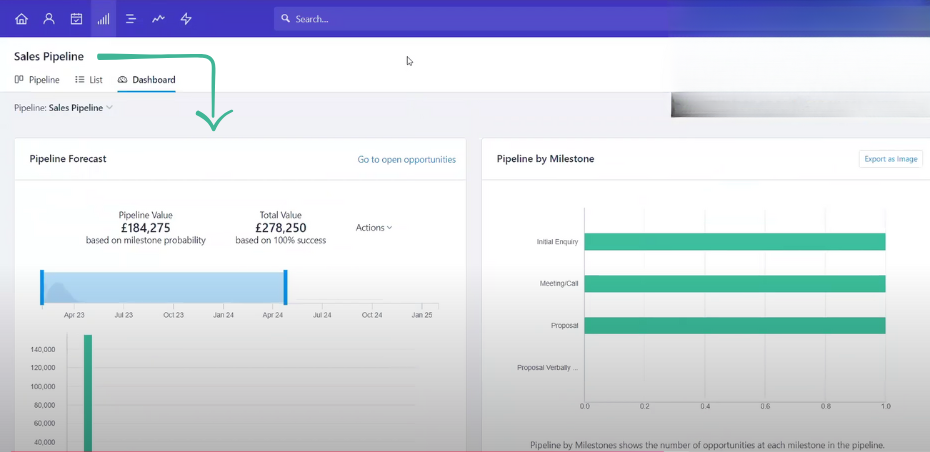The width and height of the screenshot is (930, 452).
Task: Click the Oct 23 timeline label
Action: coord(173,315)
